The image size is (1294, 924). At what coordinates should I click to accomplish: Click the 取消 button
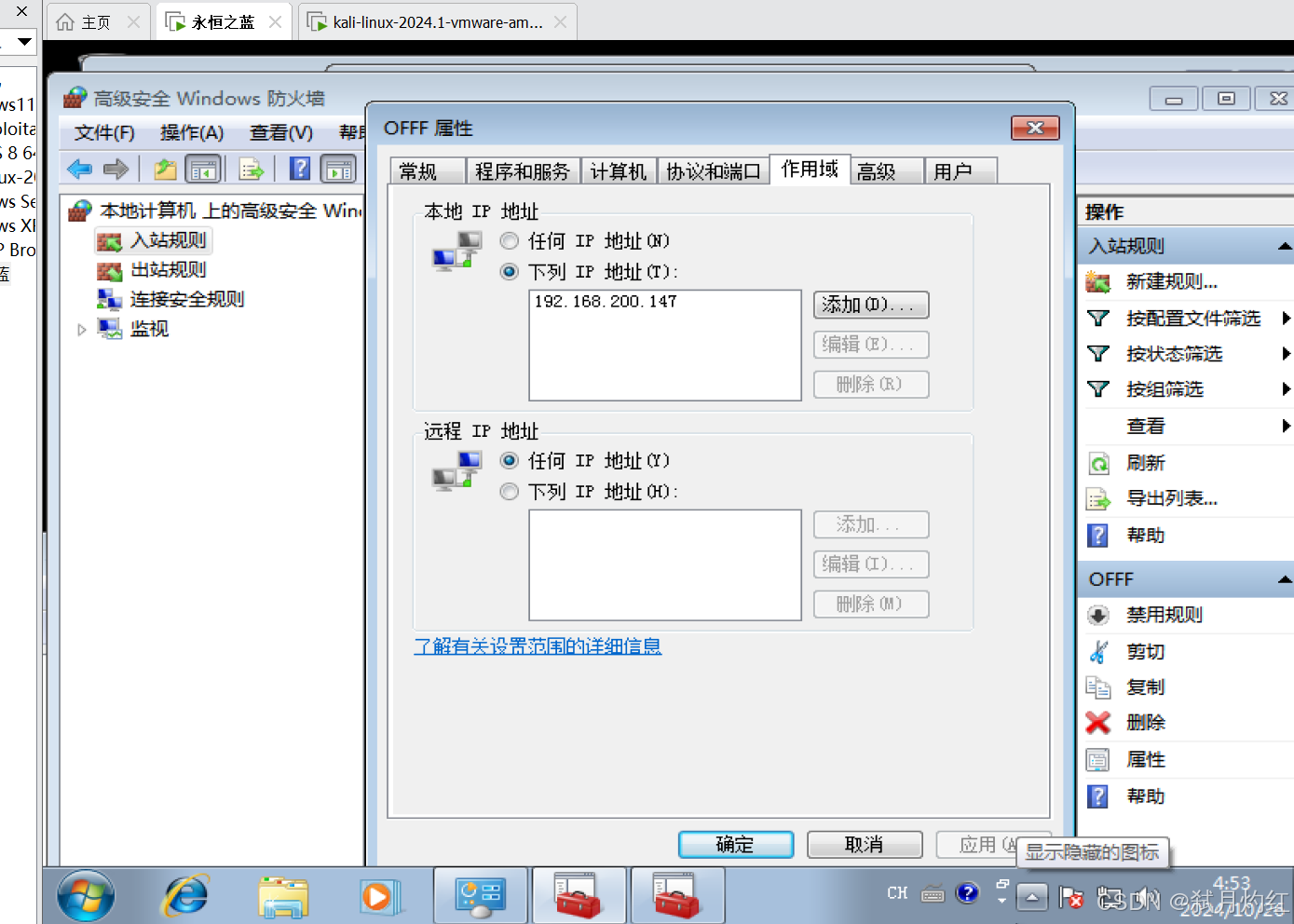click(865, 845)
